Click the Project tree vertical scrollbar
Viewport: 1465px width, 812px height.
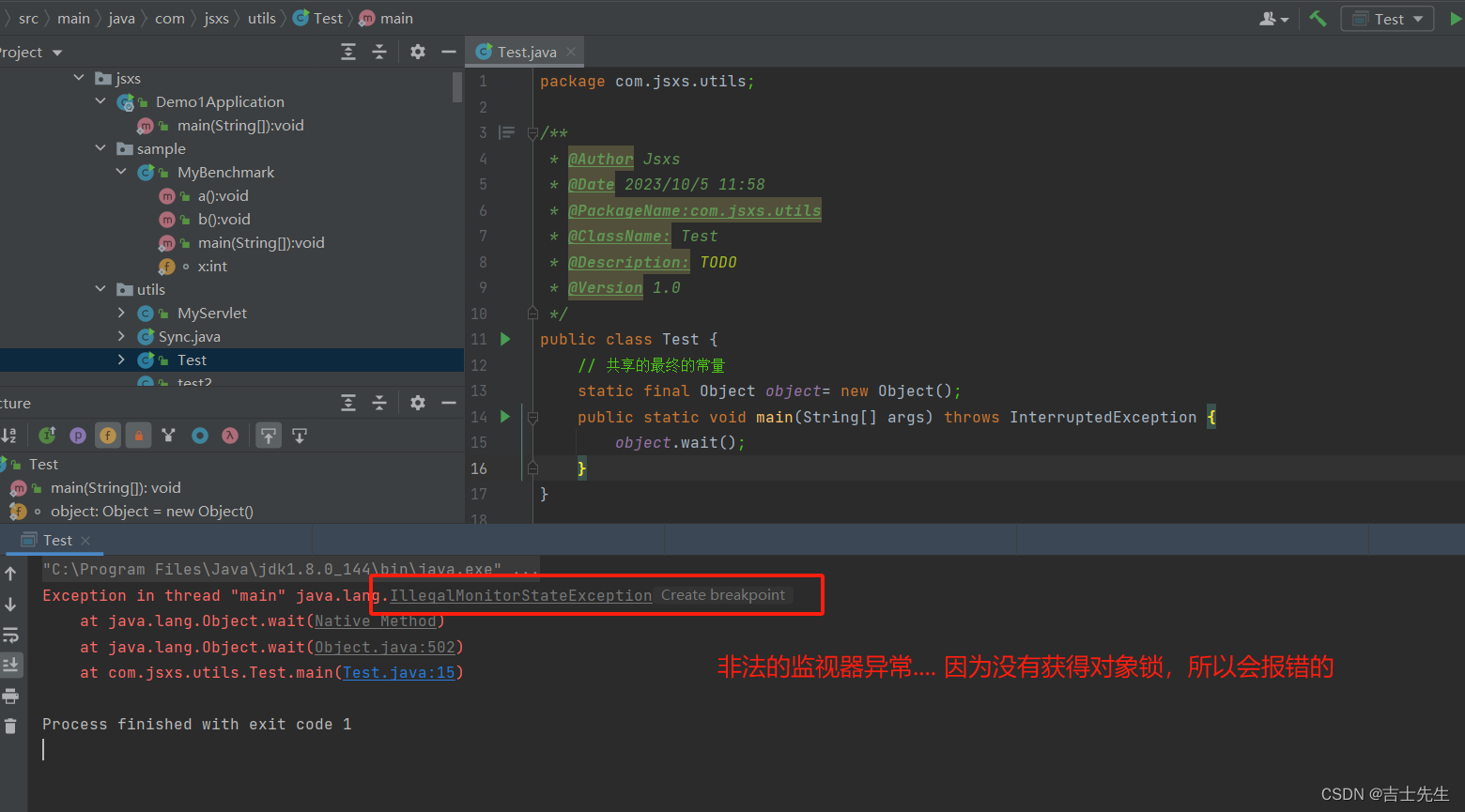click(457, 86)
